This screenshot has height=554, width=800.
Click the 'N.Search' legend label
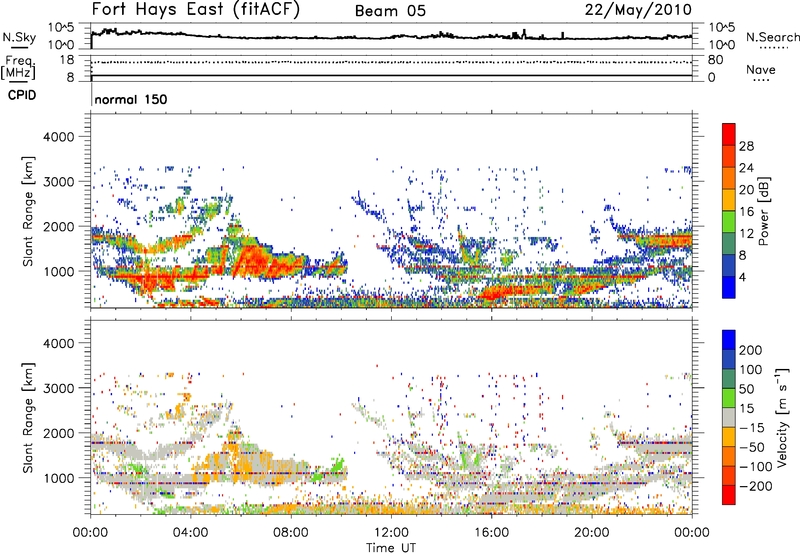[772, 37]
